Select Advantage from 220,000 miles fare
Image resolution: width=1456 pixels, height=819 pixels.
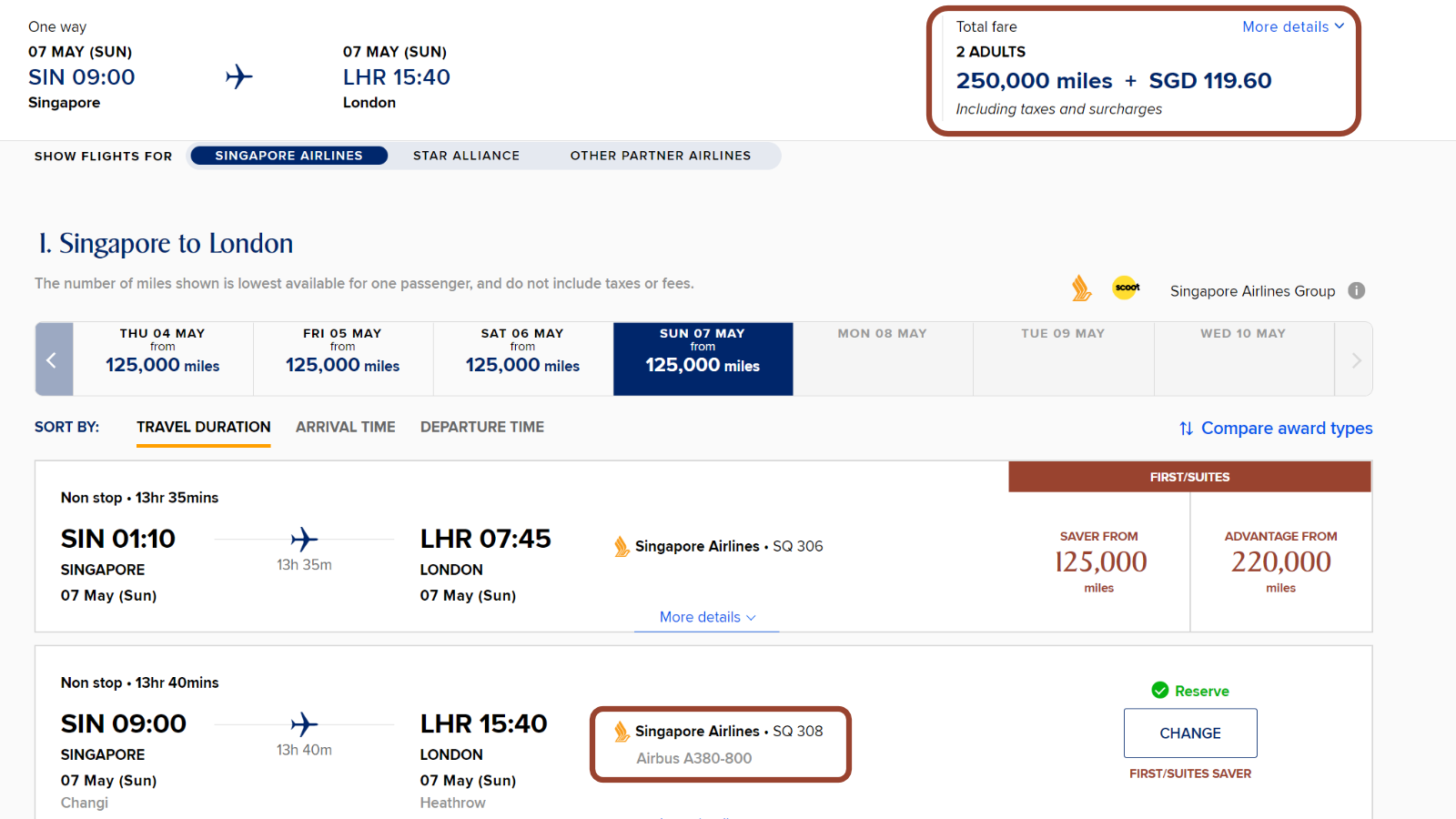pos(1281,562)
